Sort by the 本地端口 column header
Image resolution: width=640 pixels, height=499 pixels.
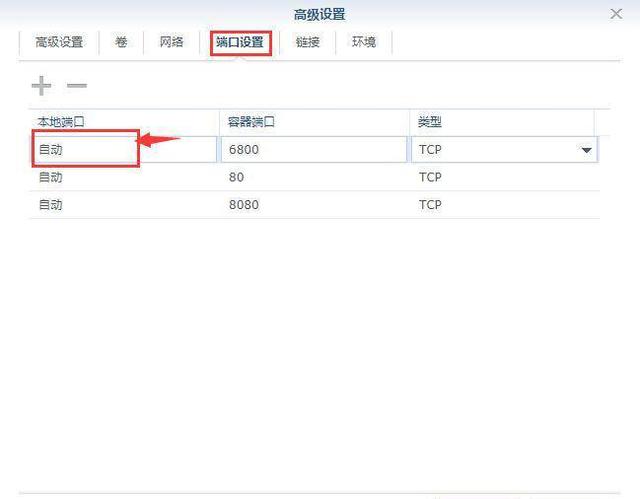124,122
